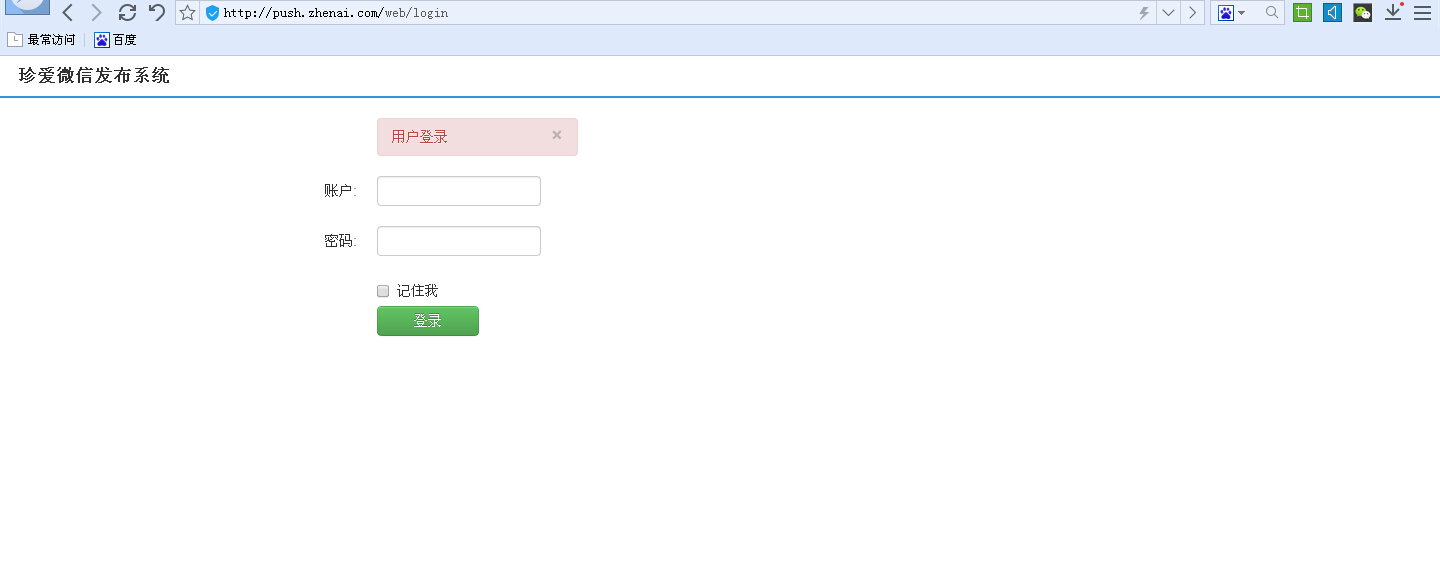
Task: Expand the address bar history dropdown
Action: (1168, 13)
